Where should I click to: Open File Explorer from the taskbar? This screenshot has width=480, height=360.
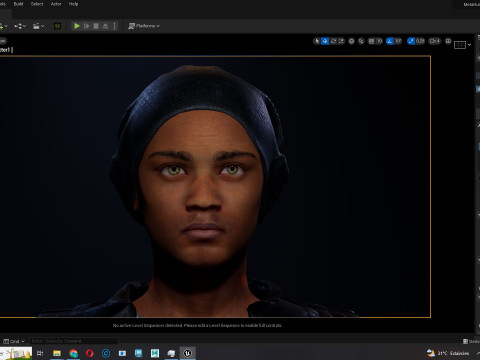point(57,353)
